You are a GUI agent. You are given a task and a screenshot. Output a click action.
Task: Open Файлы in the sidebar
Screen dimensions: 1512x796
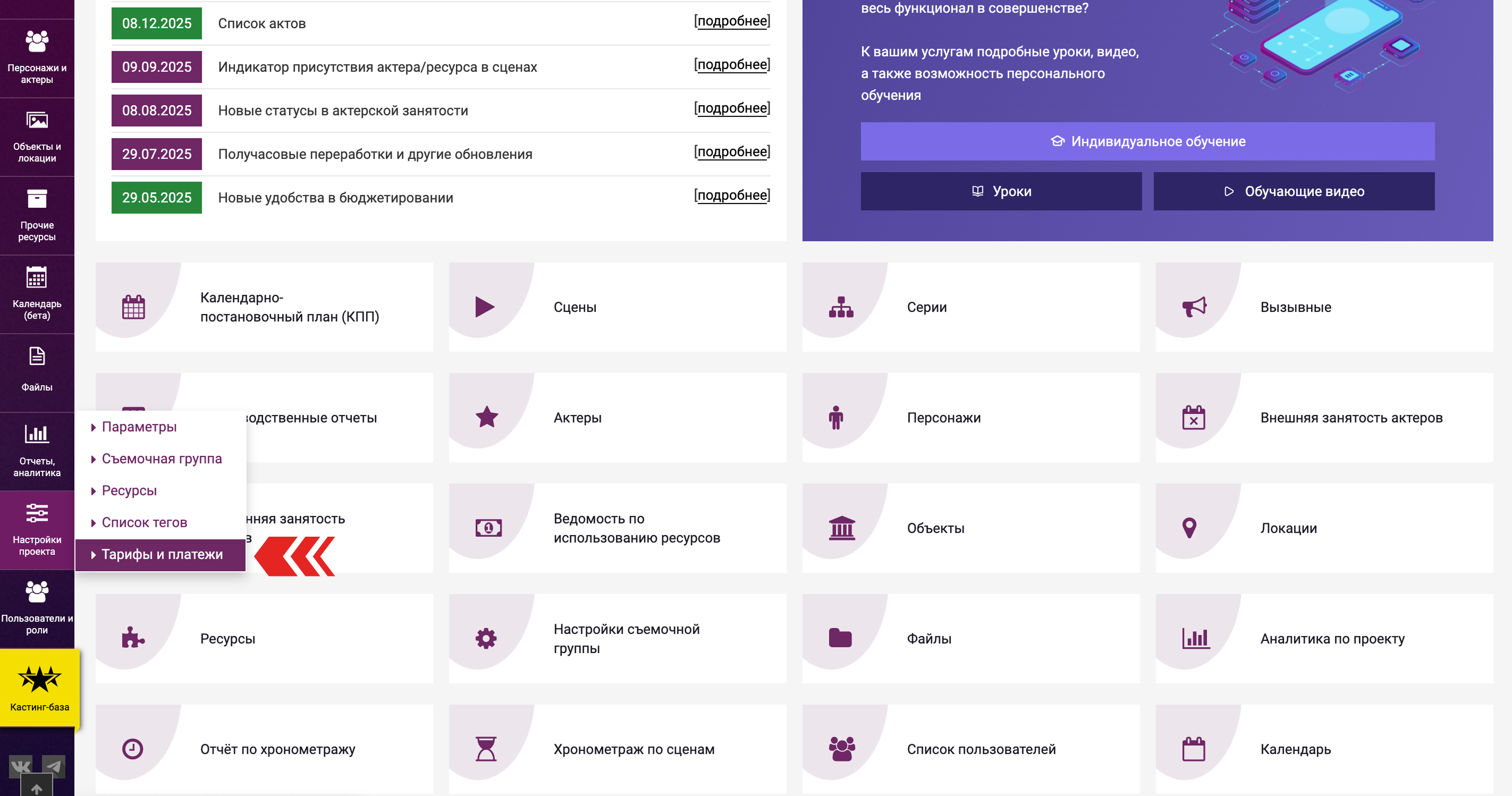[x=37, y=370]
